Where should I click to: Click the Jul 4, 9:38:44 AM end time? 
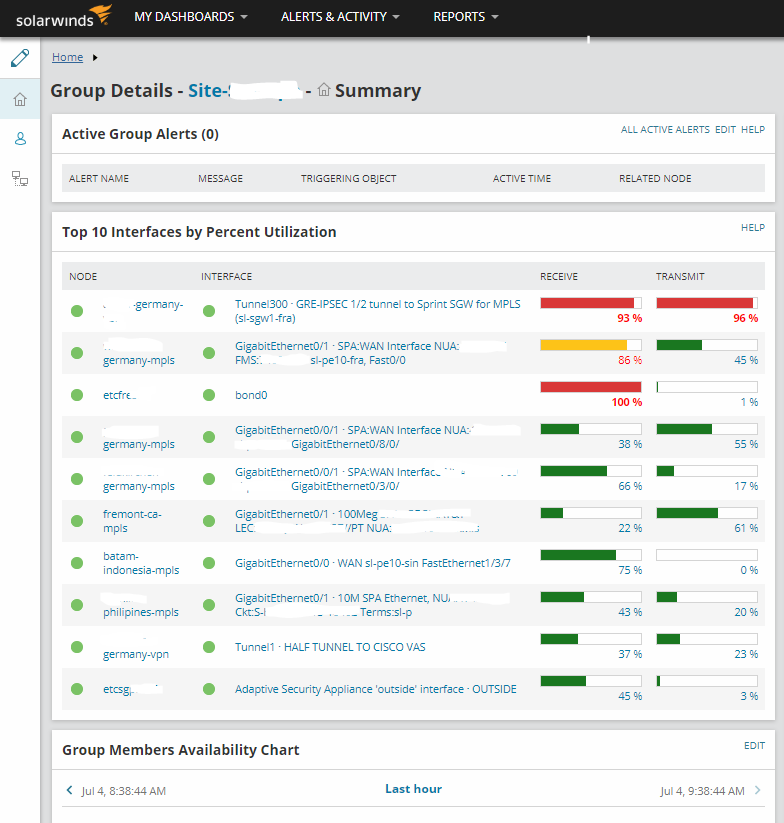coord(702,791)
